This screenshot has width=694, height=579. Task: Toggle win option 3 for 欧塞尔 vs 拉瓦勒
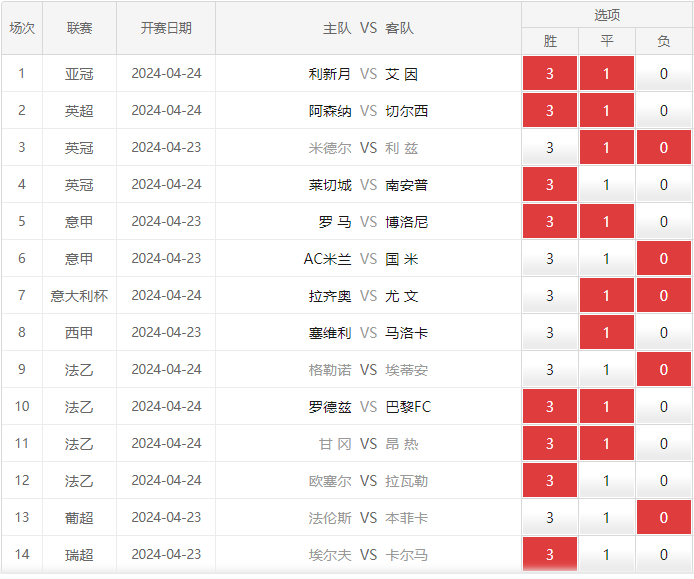(x=550, y=480)
